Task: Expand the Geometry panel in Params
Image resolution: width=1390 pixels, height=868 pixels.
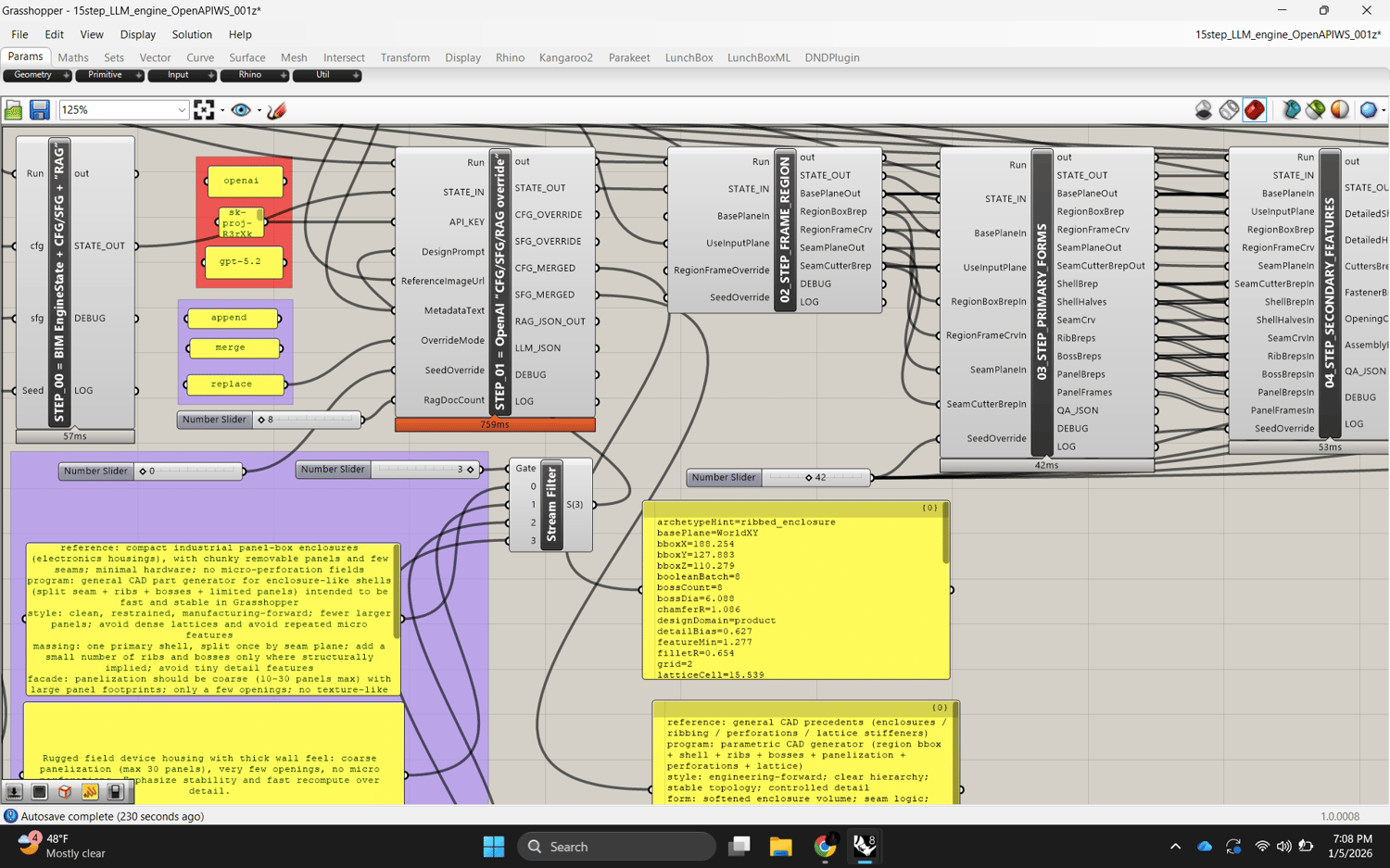Action: point(65,75)
